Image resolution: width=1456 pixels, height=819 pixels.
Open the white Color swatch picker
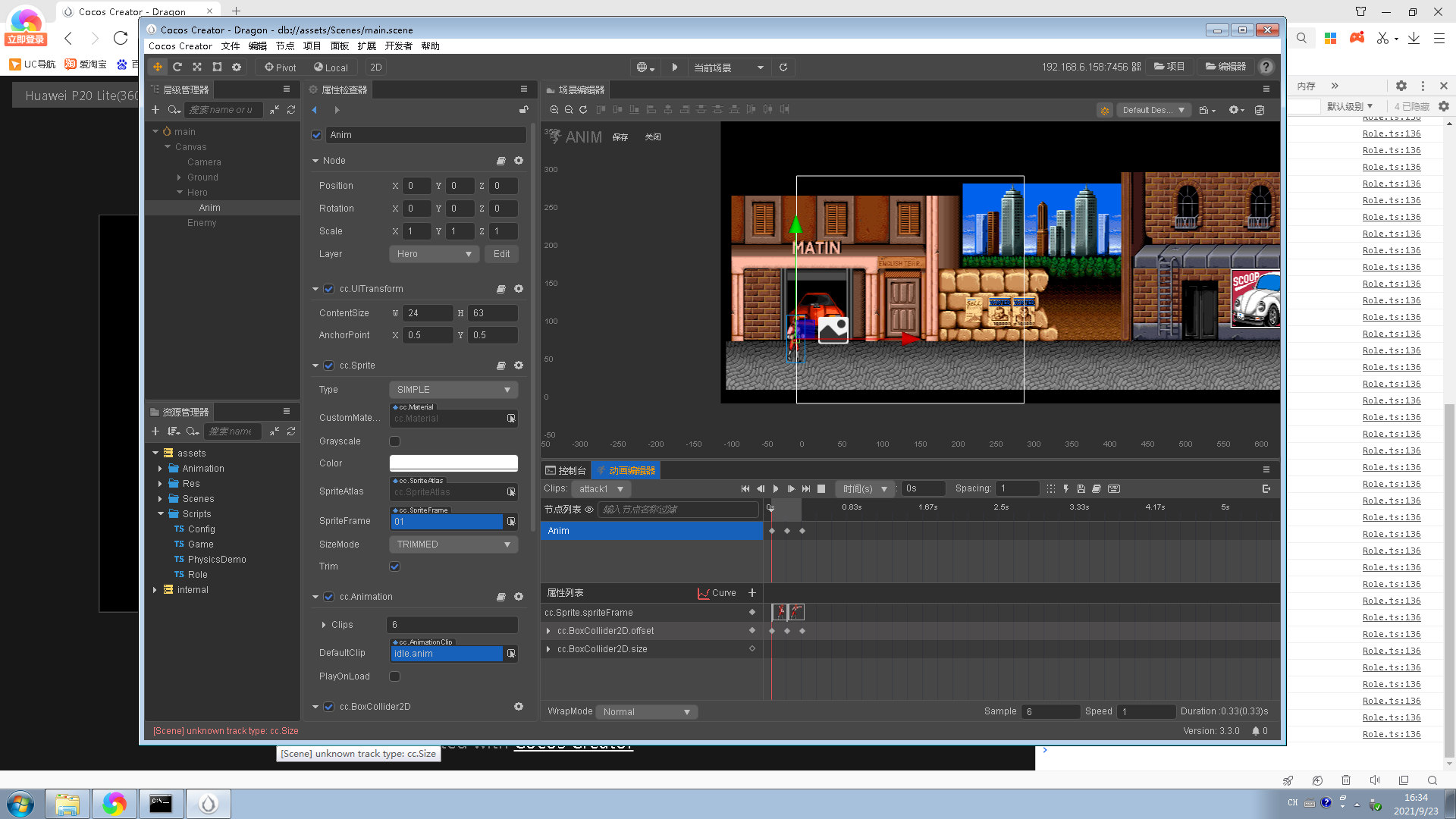pos(453,463)
